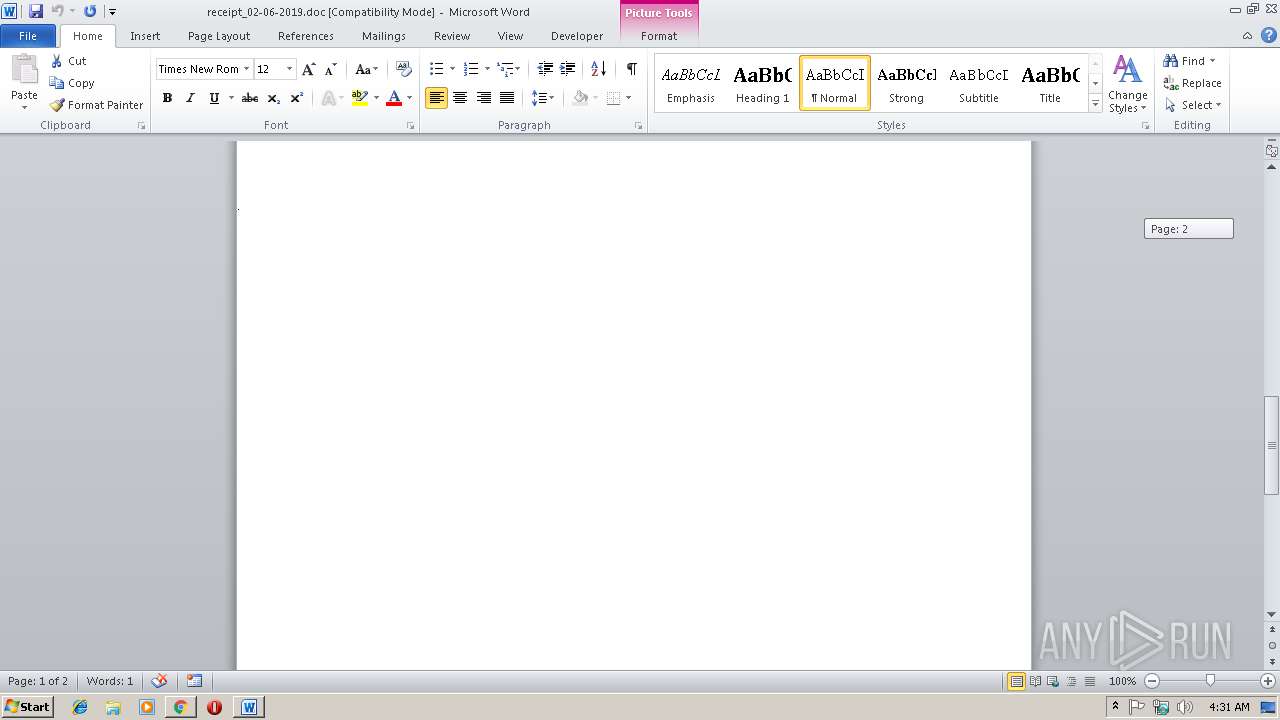Open Chrome from taskbar
This screenshot has width=1280, height=720.
click(x=180, y=707)
